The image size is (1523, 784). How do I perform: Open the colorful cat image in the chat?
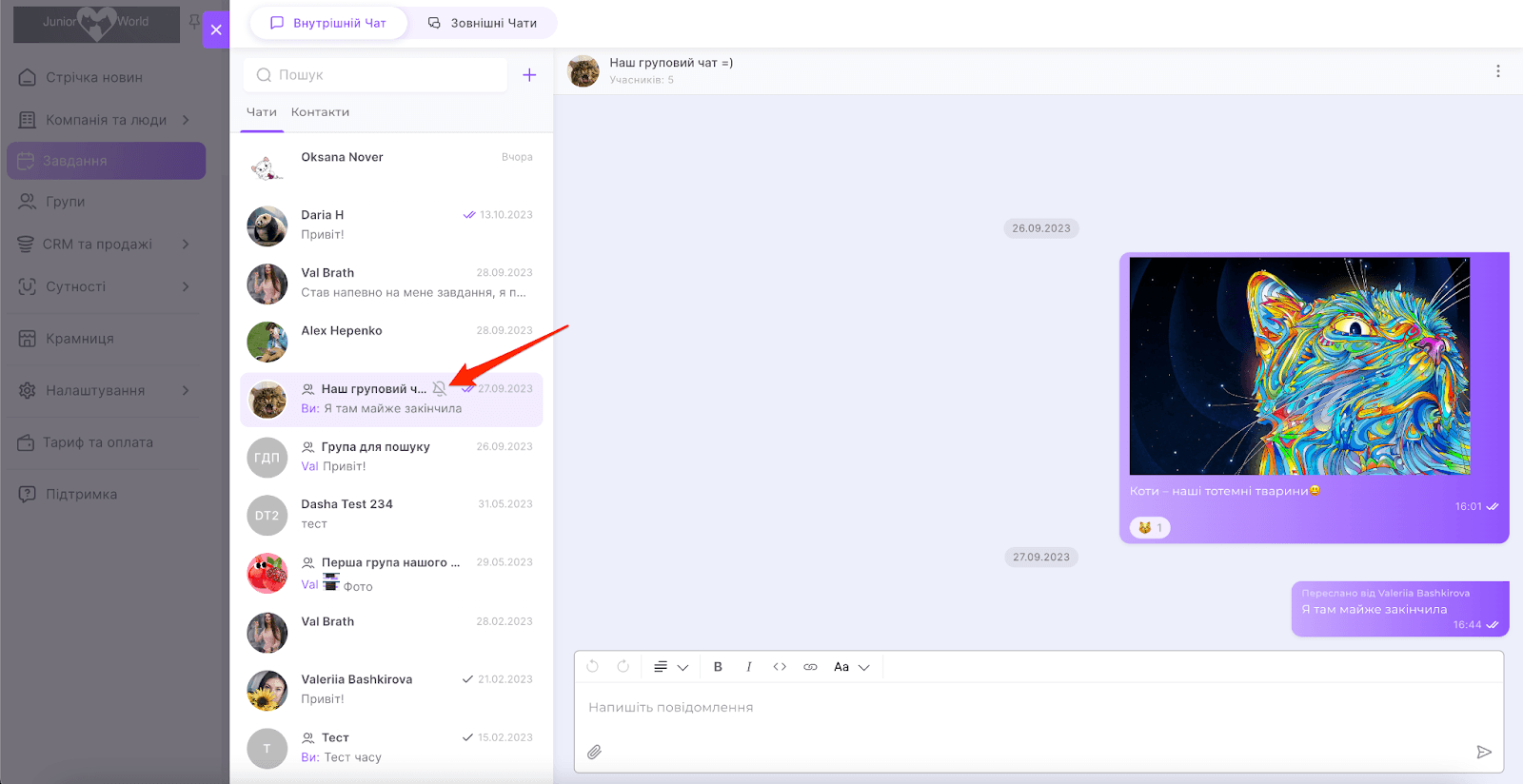1299,366
